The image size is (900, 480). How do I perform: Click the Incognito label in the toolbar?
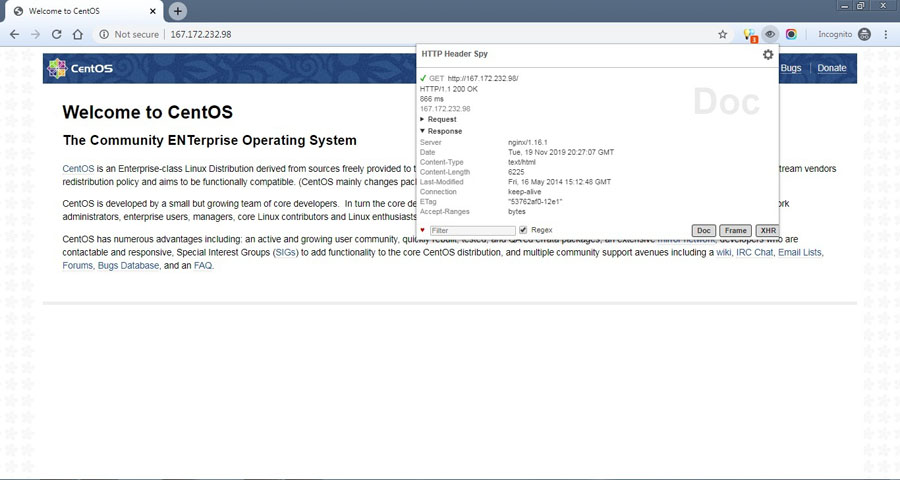point(835,34)
